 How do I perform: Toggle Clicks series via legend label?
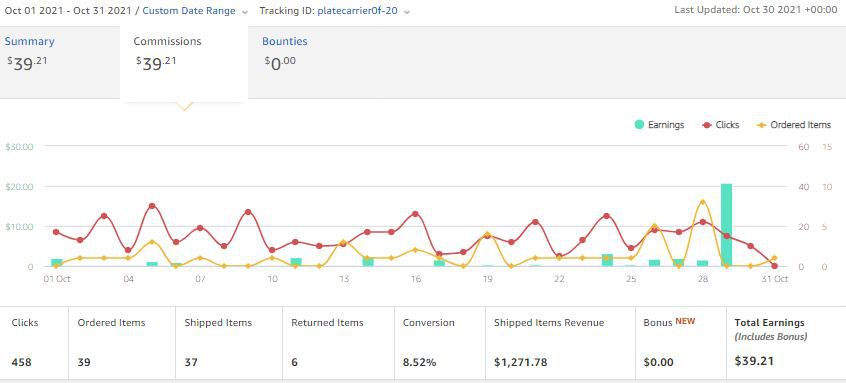727,125
